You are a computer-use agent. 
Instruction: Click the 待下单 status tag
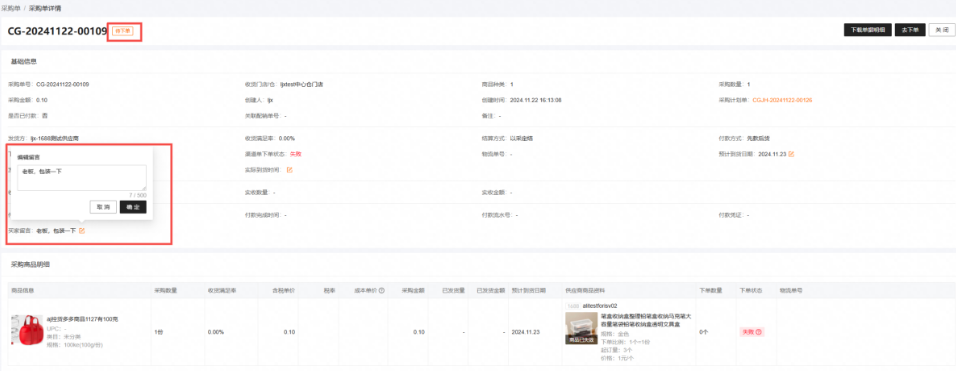pos(123,30)
